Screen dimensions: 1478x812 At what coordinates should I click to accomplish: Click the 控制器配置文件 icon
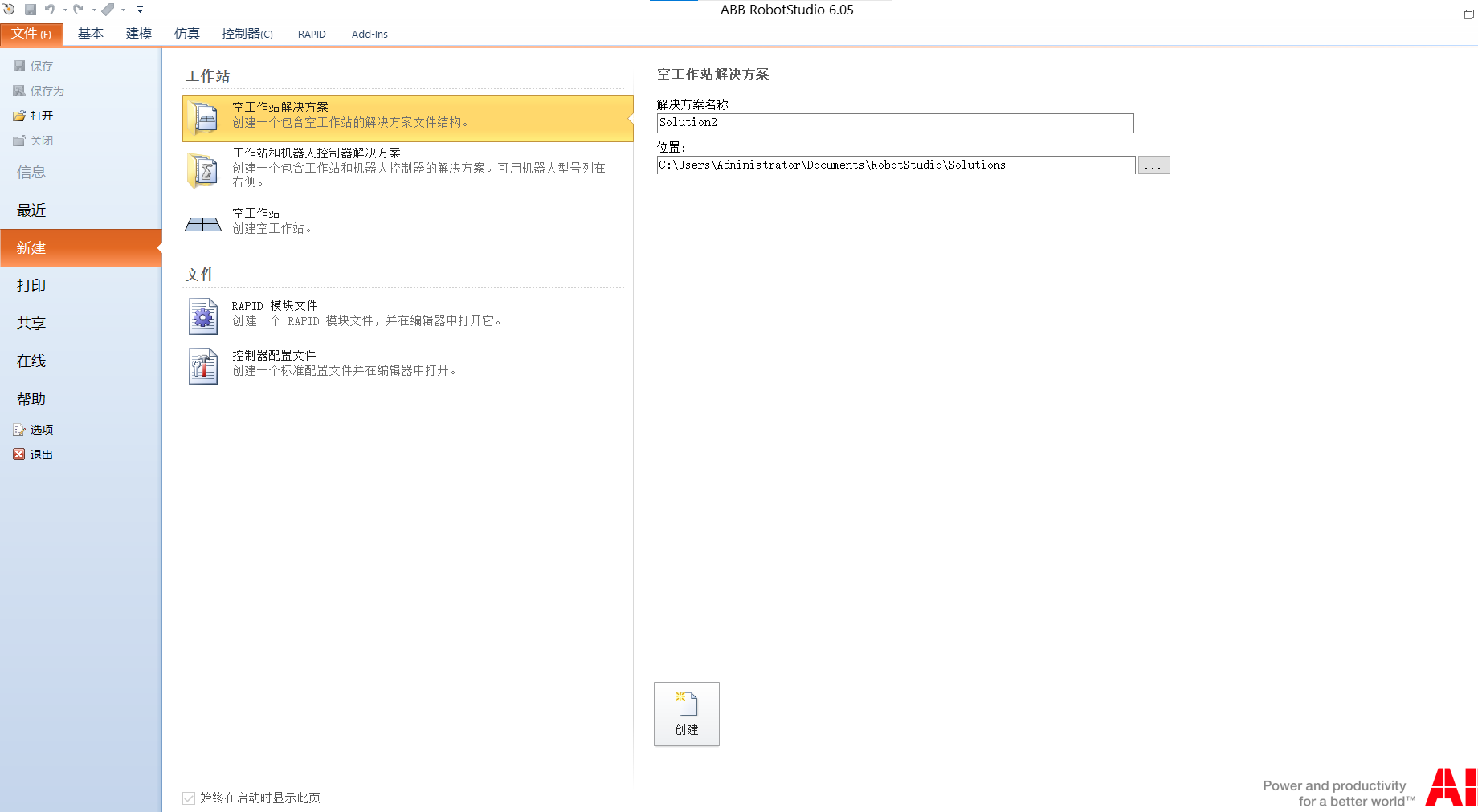coord(203,366)
